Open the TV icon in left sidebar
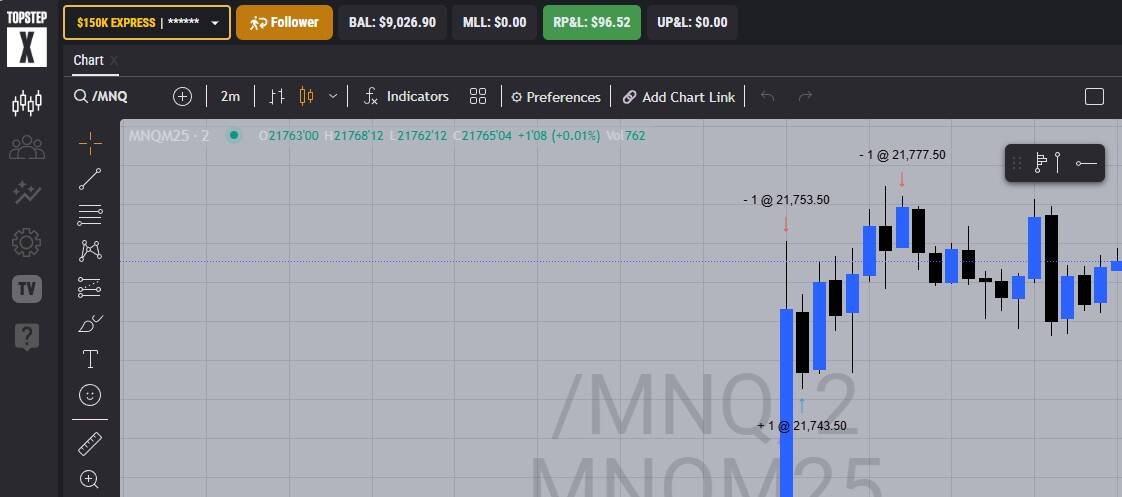Viewport: 1122px width, 497px height. coord(27,289)
